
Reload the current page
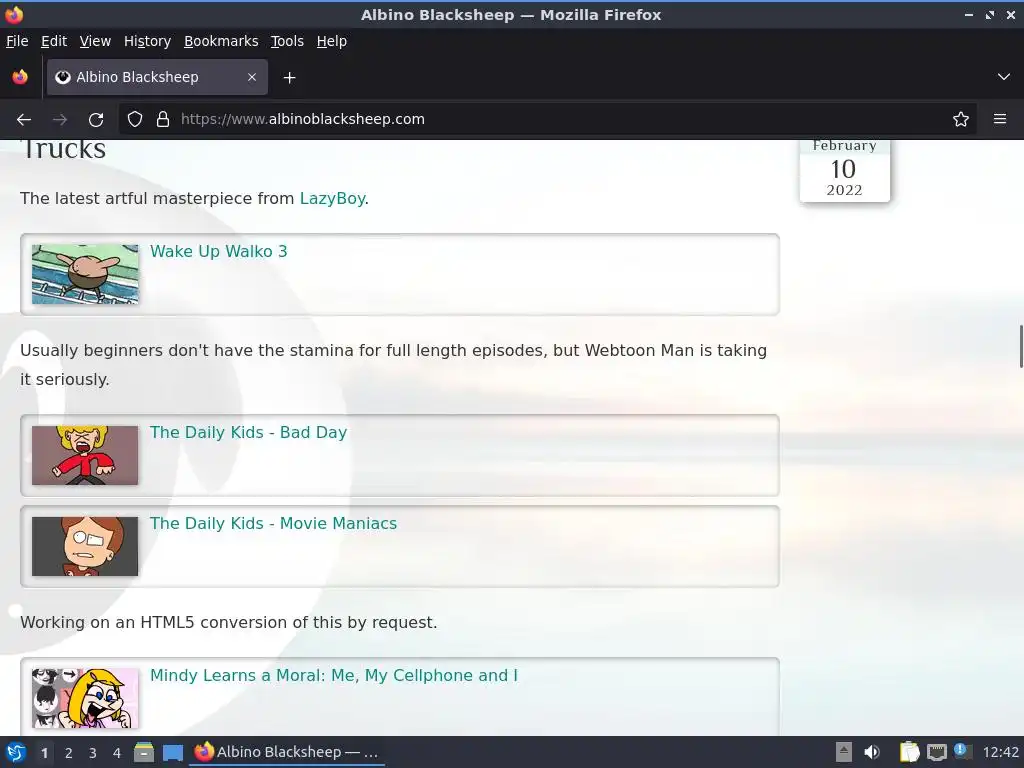pos(96,120)
